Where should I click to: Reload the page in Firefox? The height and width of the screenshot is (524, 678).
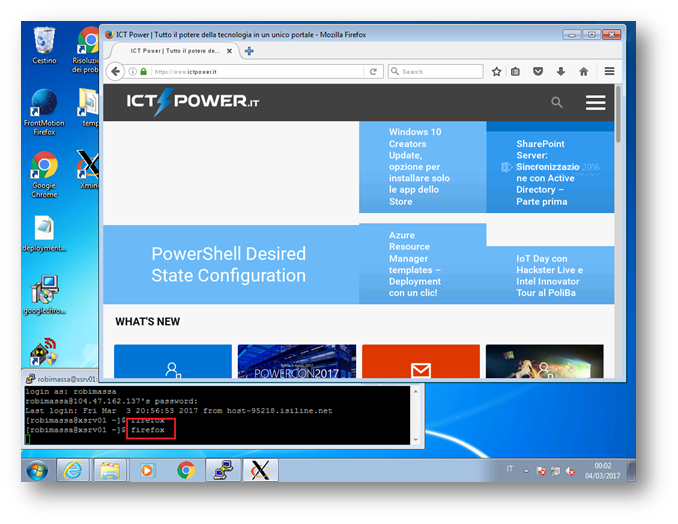pyautogui.click(x=373, y=71)
